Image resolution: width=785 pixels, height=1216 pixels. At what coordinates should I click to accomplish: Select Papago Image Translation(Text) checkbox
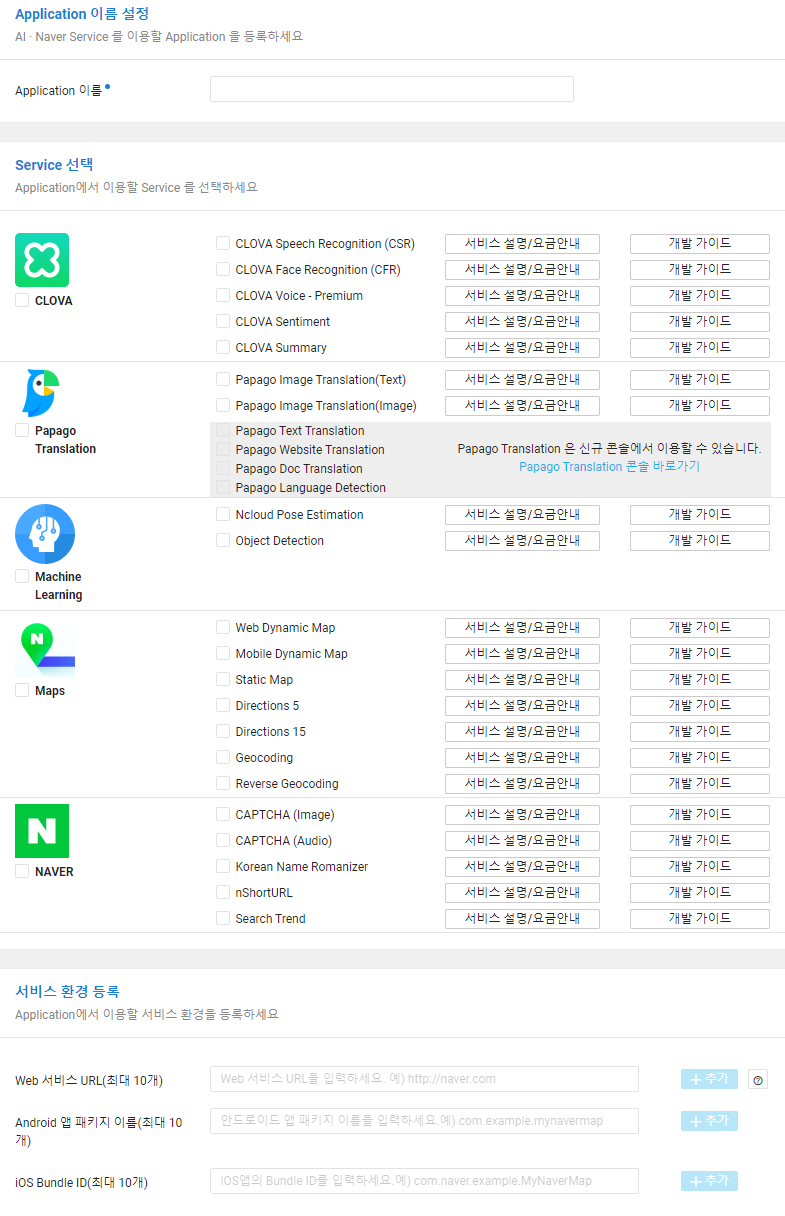coord(223,379)
